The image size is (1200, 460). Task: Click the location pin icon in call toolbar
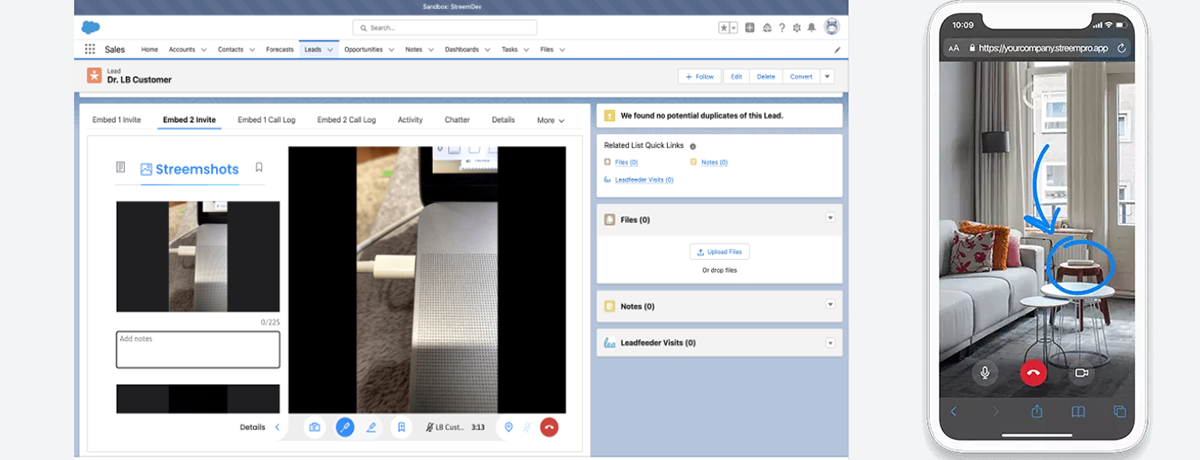point(508,427)
